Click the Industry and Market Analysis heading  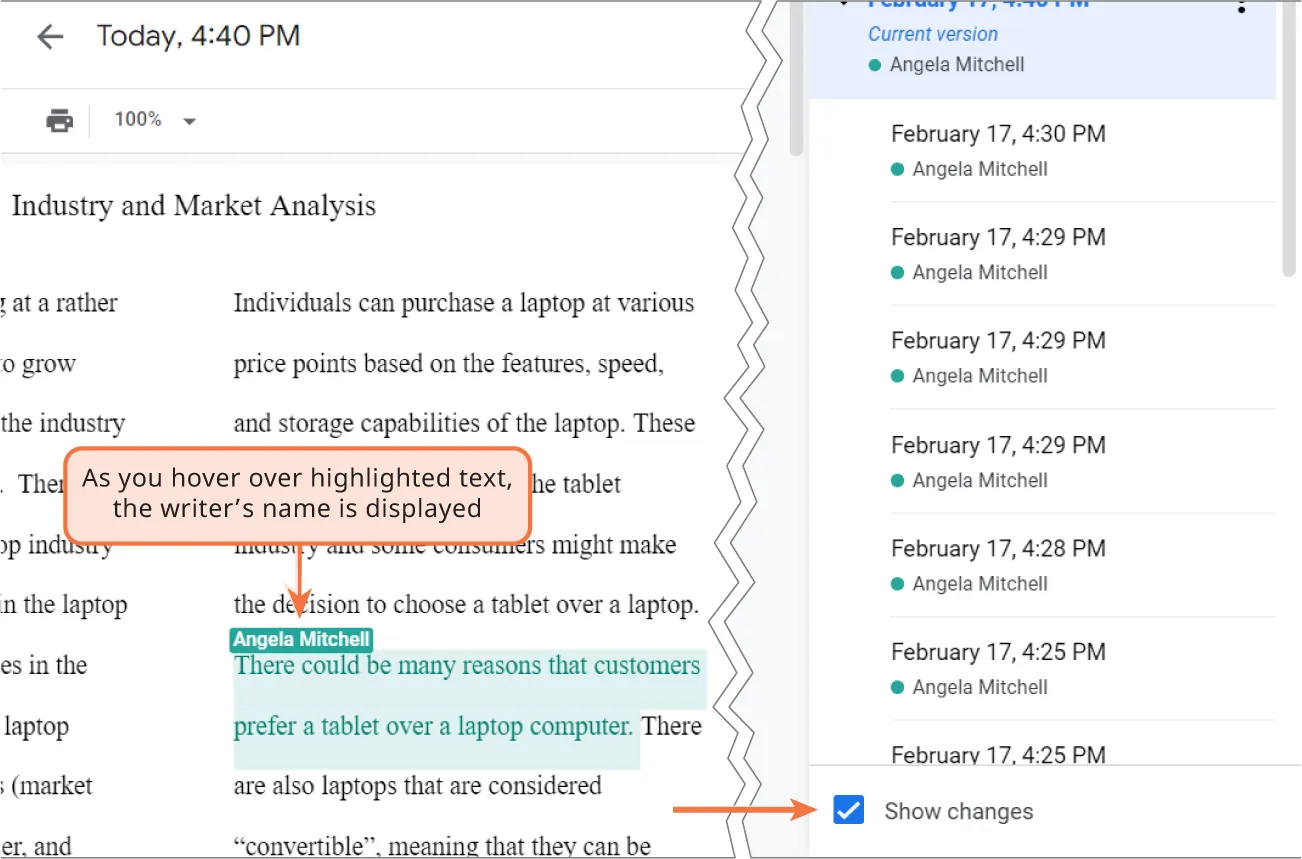pyautogui.click(x=193, y=206)
